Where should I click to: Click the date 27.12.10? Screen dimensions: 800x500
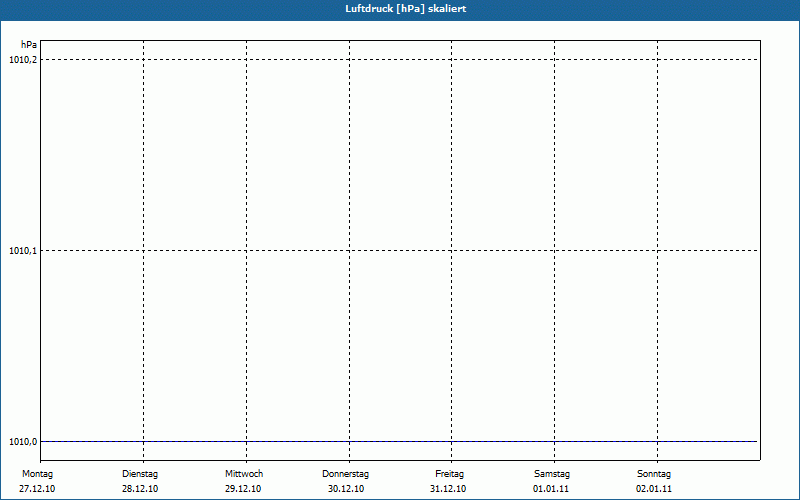coord(37,489)
